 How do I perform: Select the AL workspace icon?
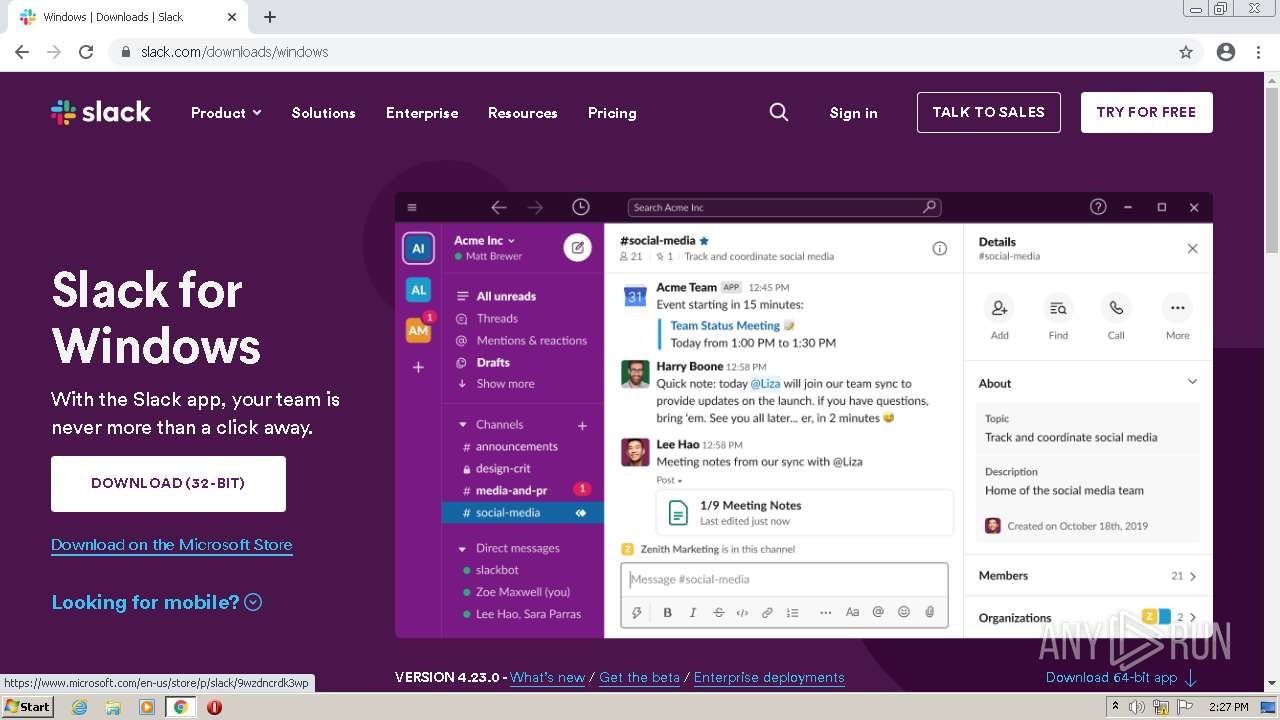tap(418, 290)
